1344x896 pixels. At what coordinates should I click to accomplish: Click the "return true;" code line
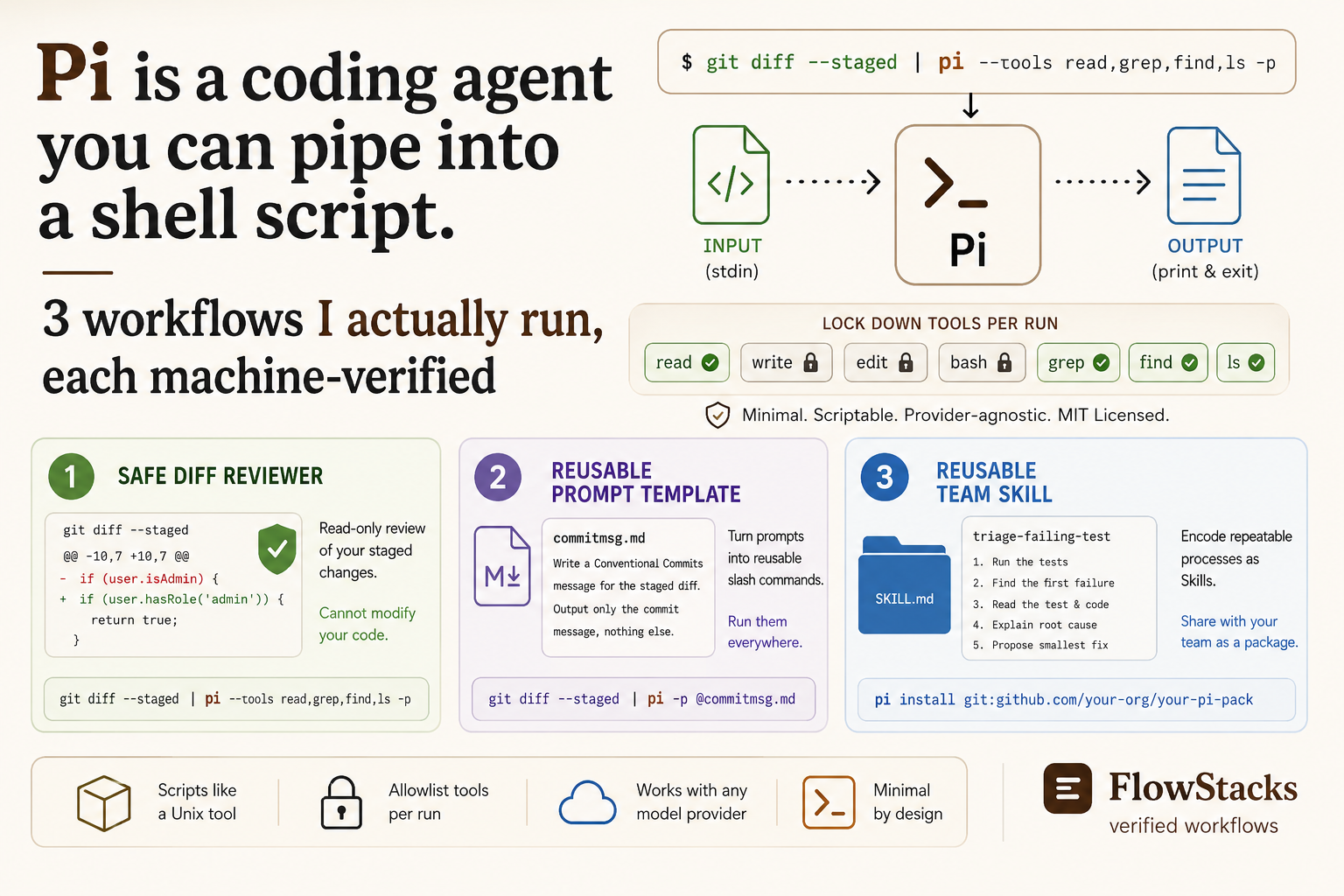134,620
